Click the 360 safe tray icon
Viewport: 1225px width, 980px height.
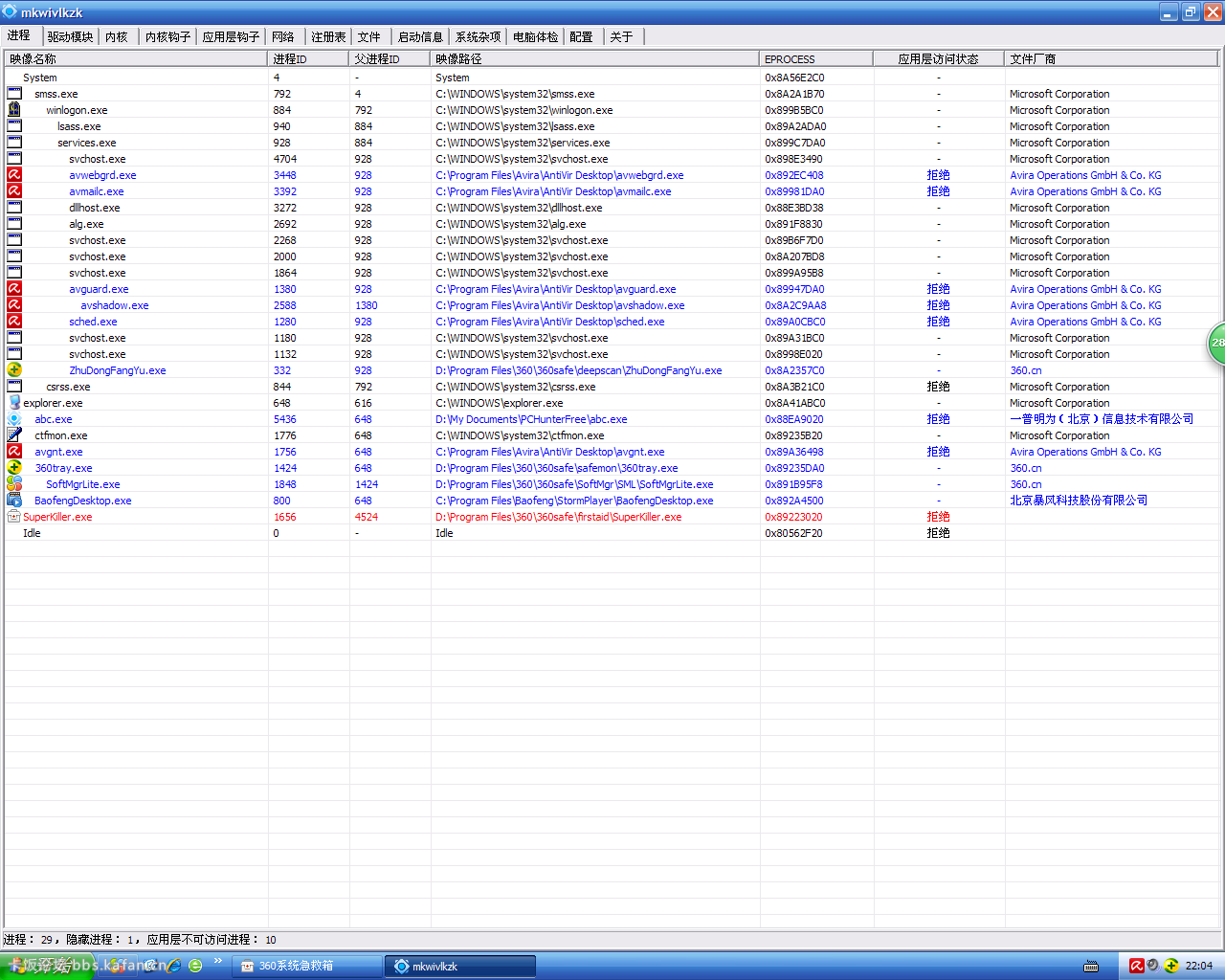click(1171, 966)
